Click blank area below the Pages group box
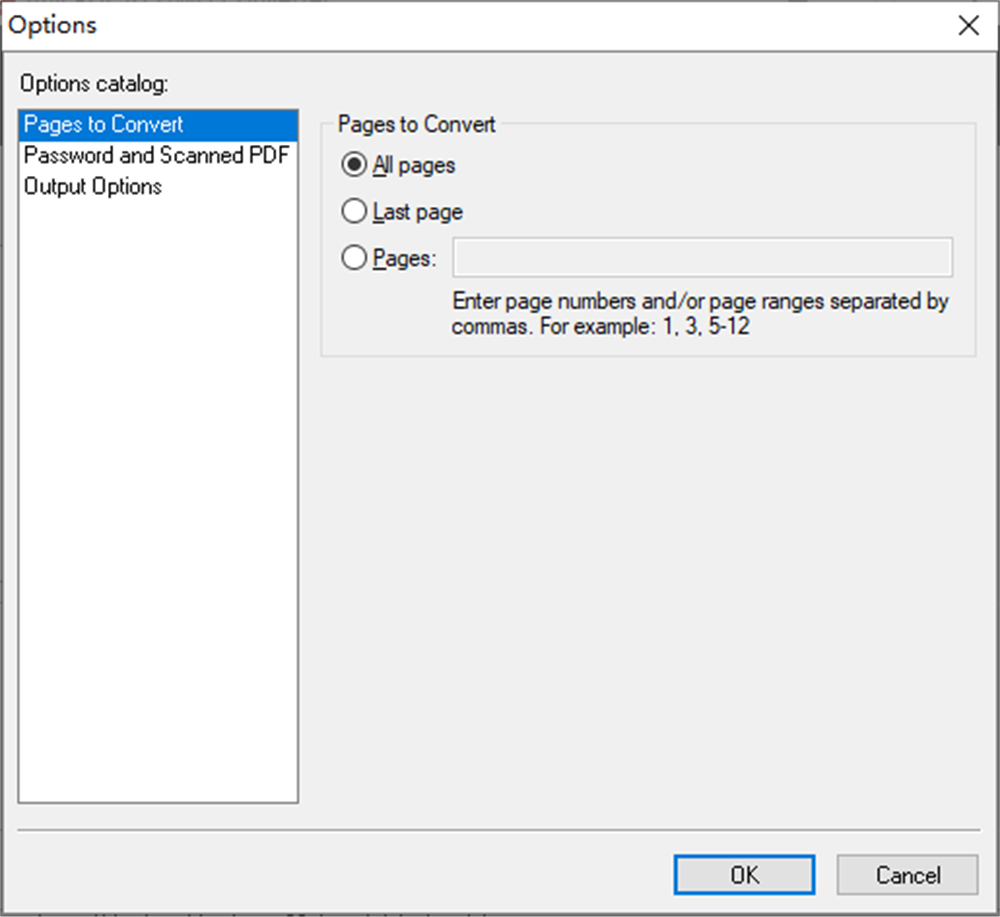 [647, 580]
